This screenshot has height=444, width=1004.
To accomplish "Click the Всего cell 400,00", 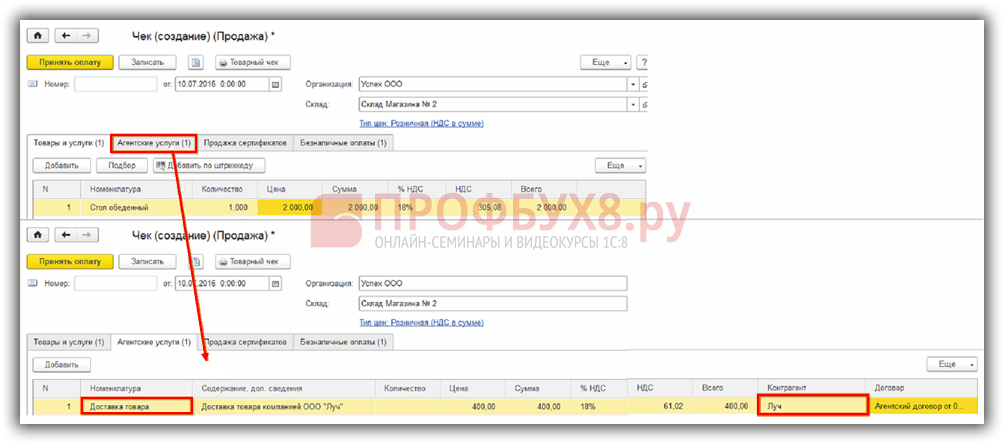I will click(x=725, y=406).
